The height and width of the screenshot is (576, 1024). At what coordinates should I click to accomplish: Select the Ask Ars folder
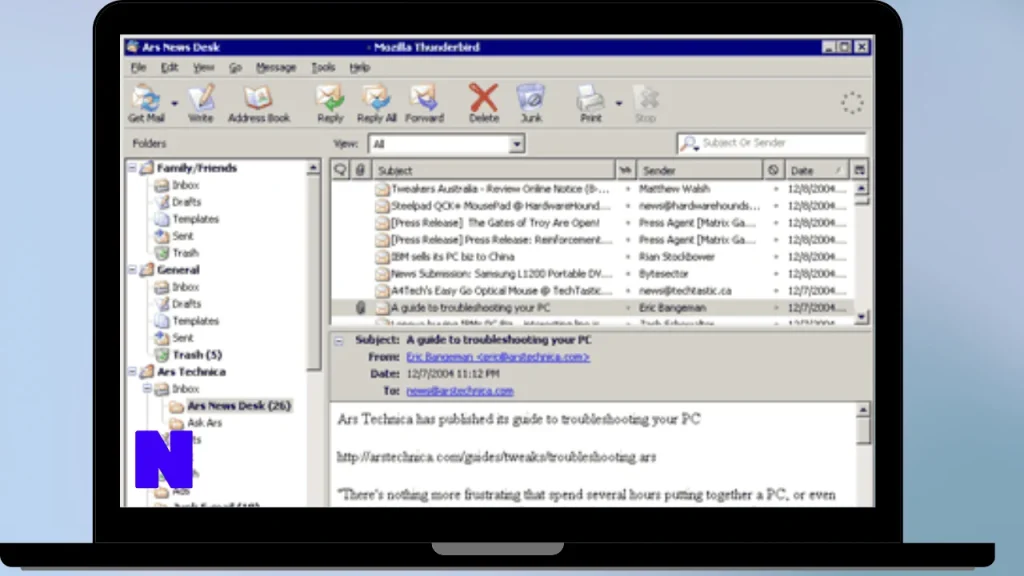point(204,423)
